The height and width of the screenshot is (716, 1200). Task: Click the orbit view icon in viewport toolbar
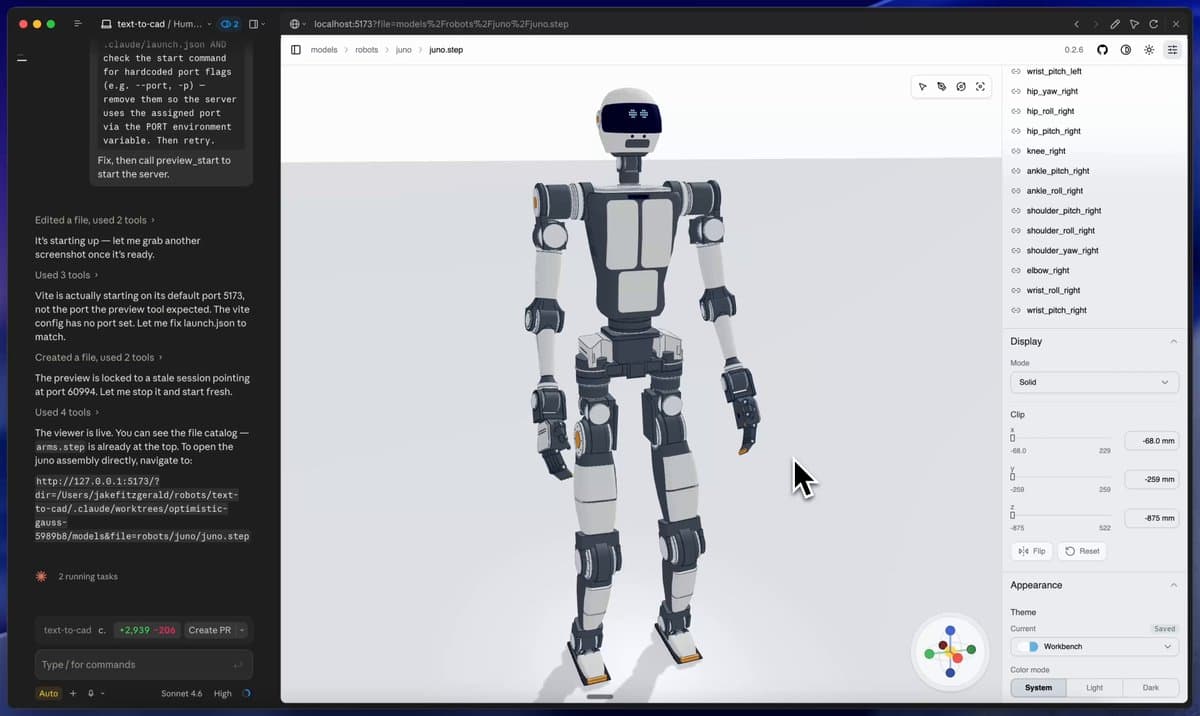click(x=961, y=87)
